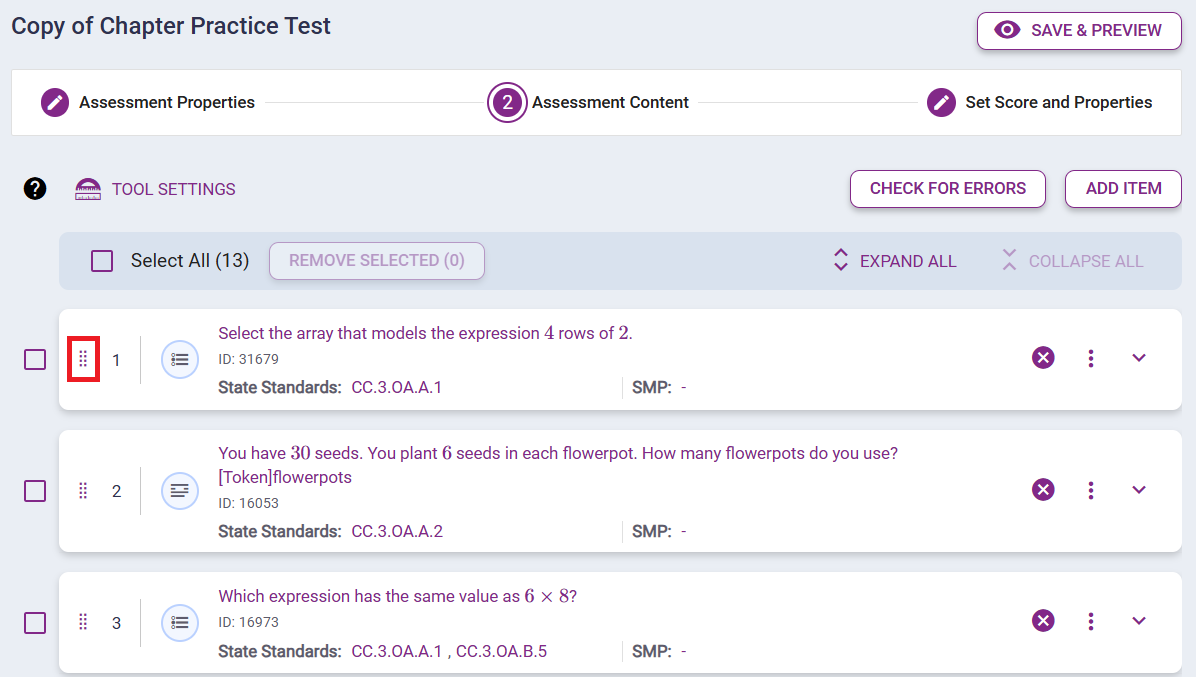This screenshot has width=1196, height=677.
Task: Click drag handle for item 1
Action: pyautogui.click(x=83, y=359)
